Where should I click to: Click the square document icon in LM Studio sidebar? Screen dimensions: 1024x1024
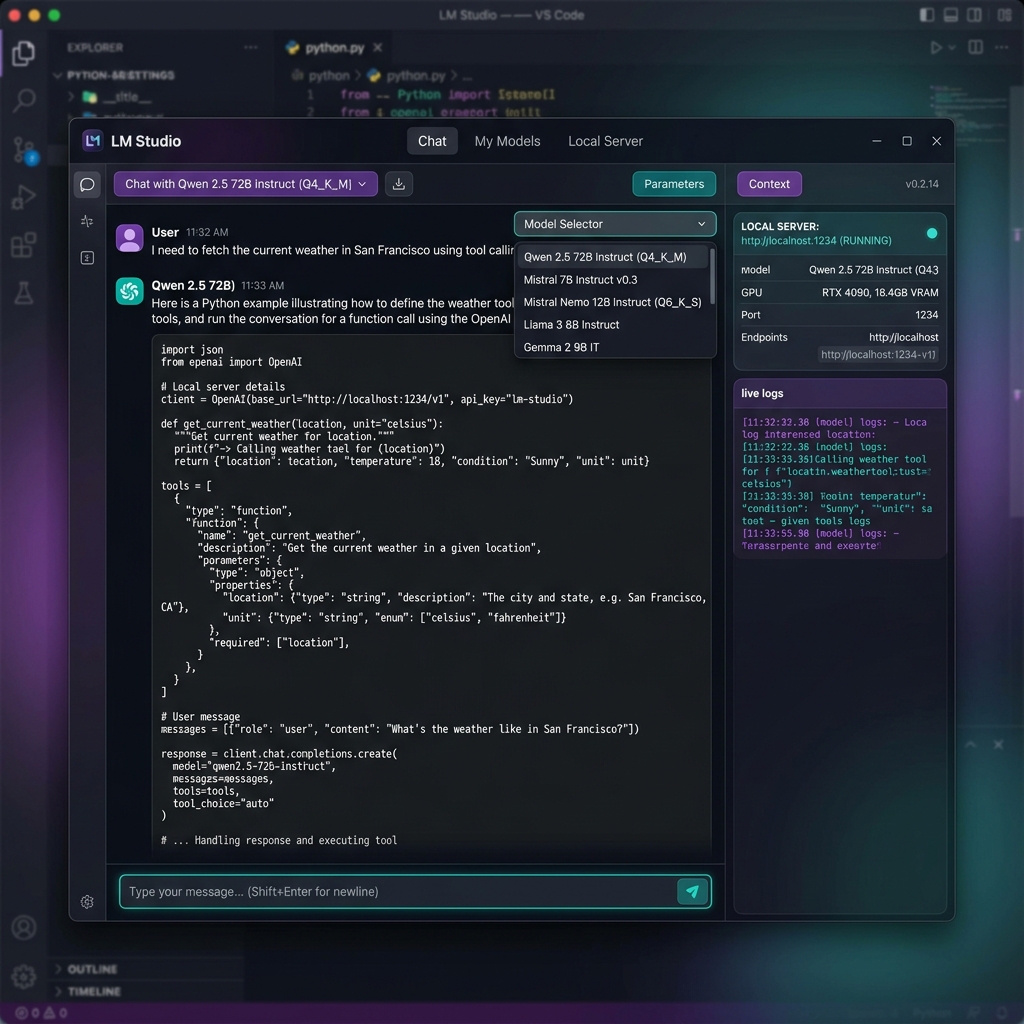[x=87, y=258]
